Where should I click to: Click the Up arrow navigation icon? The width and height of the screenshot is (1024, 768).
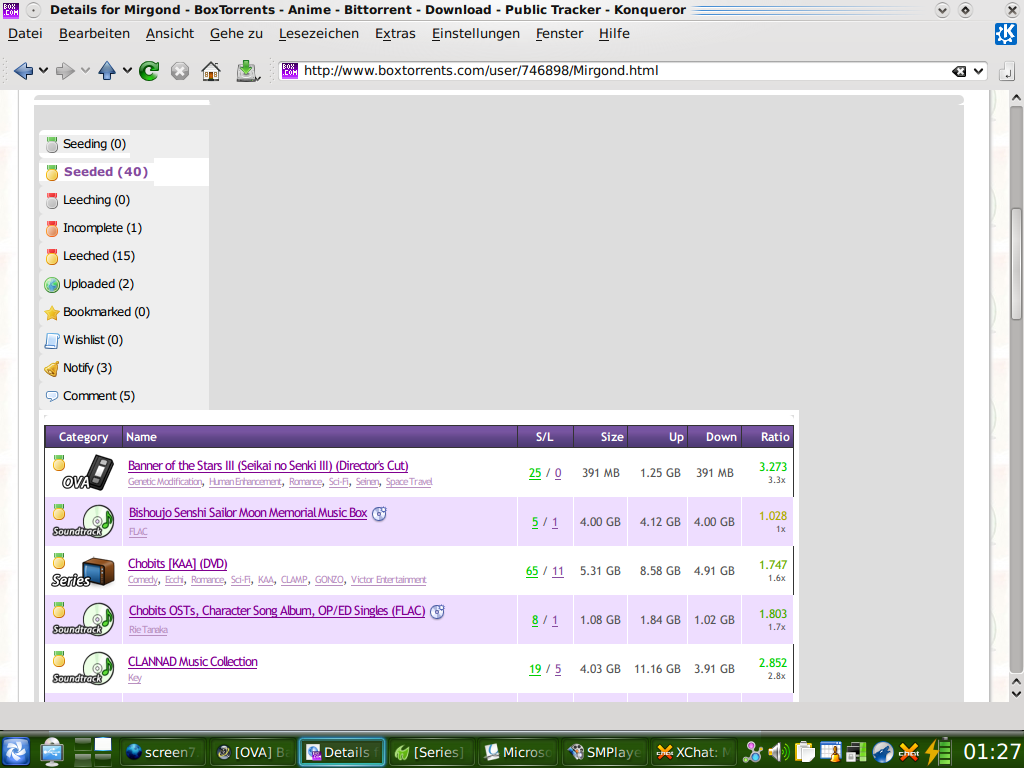click(x=107, y=71)
